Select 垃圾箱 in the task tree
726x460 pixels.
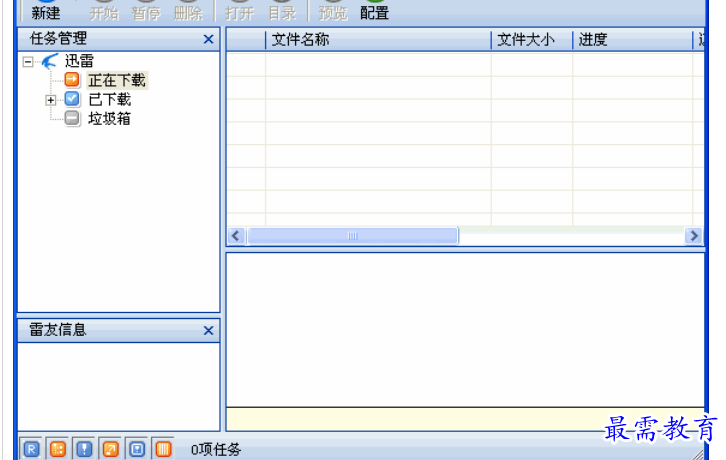pos(110,119)
